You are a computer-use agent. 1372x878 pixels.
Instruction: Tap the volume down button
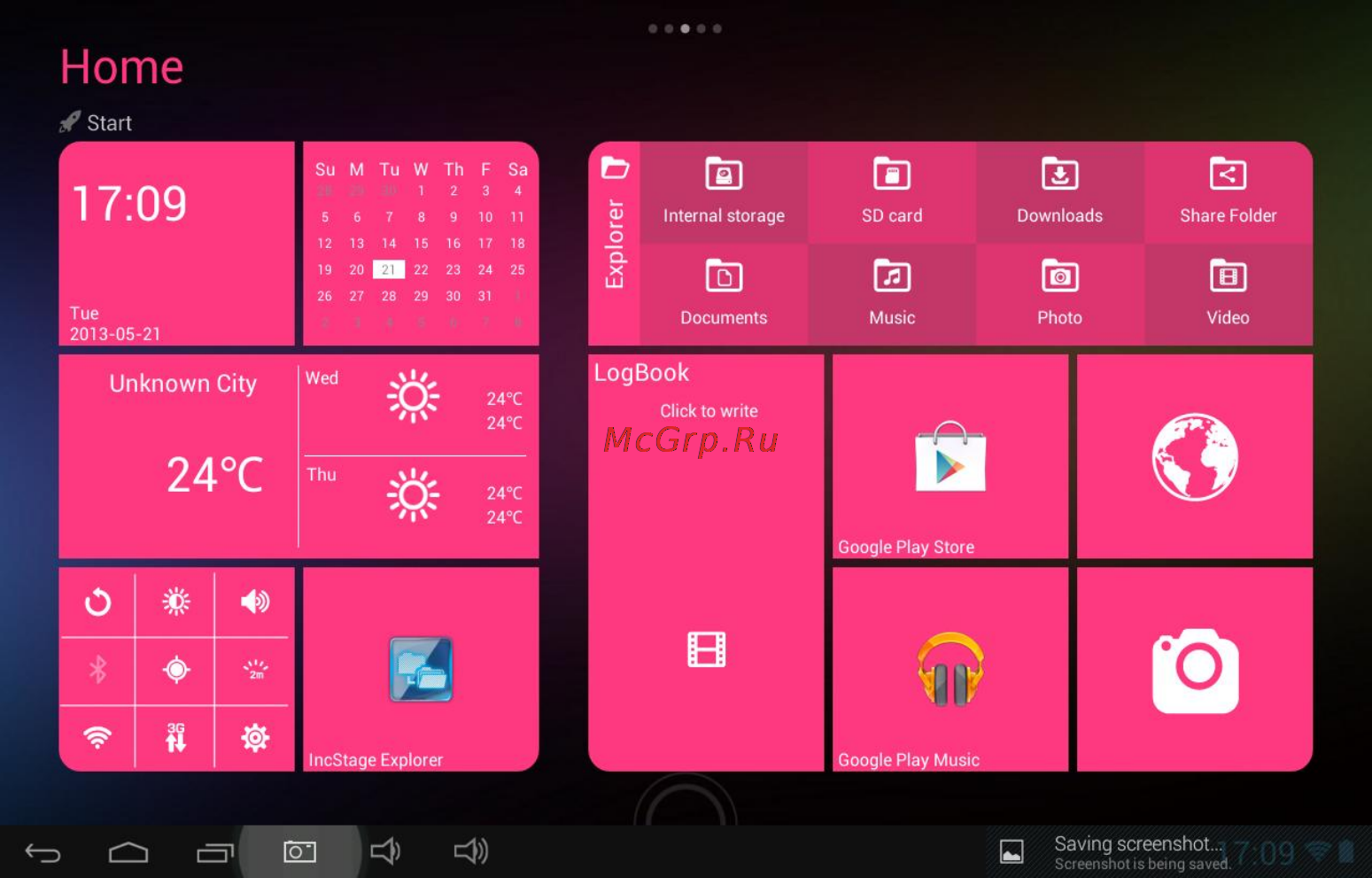(385, 852)
